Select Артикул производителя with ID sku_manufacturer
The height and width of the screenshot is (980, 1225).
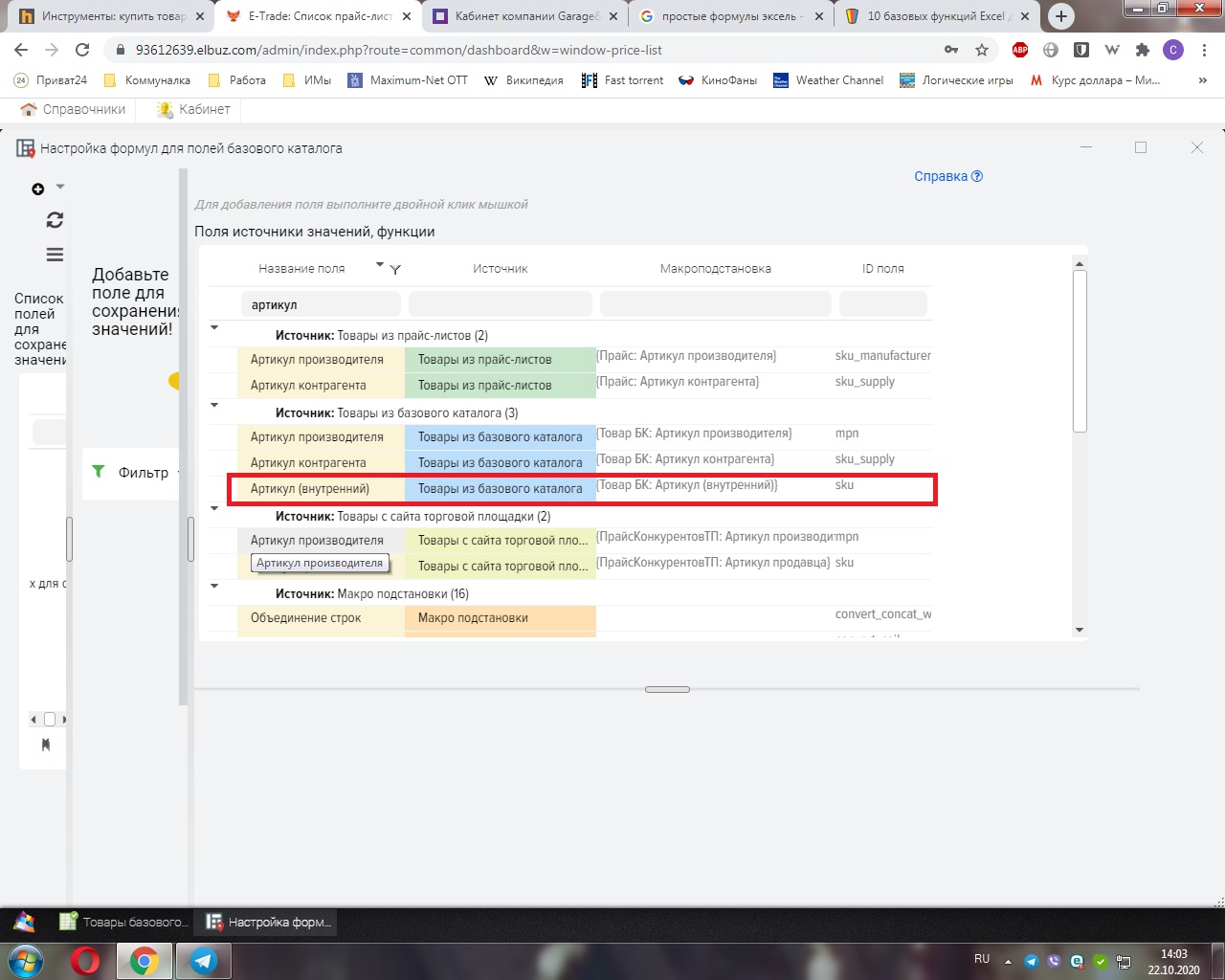coord(321,360)
